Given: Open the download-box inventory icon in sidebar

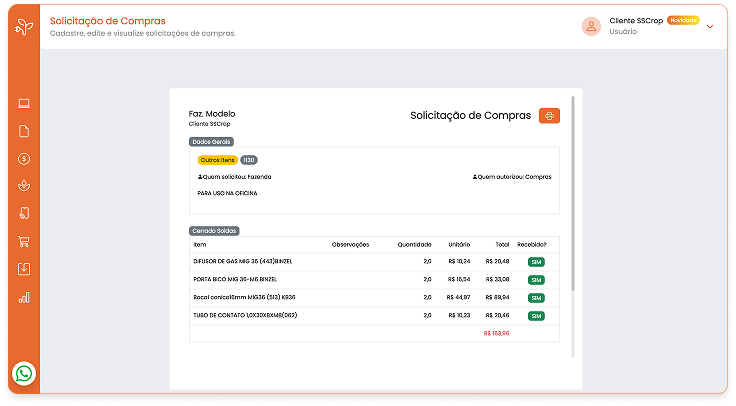Looking at the screenshot, I should point(24,269).
